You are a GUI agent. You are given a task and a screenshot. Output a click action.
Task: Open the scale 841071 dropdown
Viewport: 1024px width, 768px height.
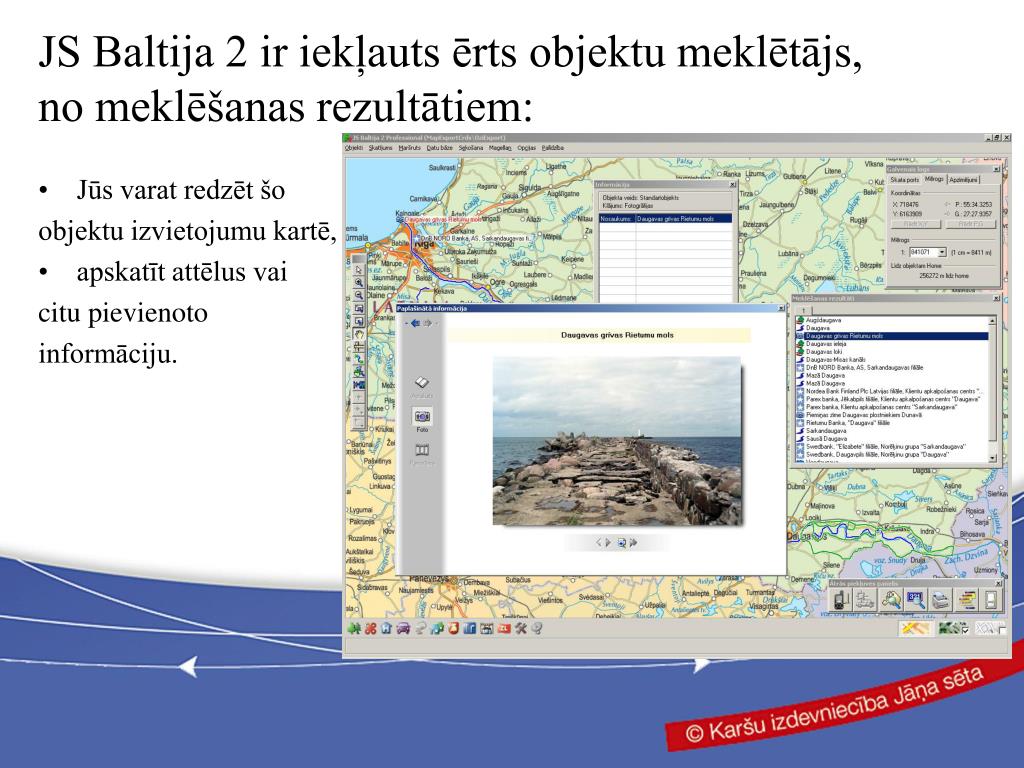pos(942,252)
